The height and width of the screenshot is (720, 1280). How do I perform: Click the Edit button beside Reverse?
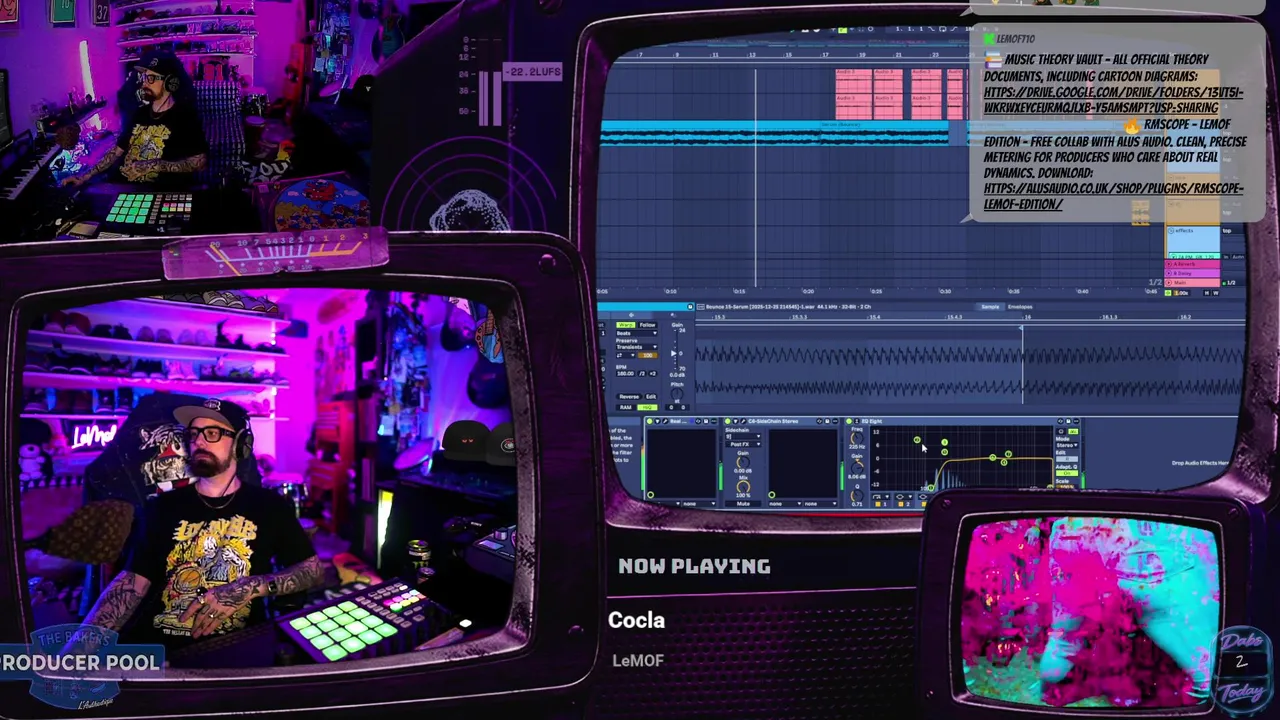(650, 397)
